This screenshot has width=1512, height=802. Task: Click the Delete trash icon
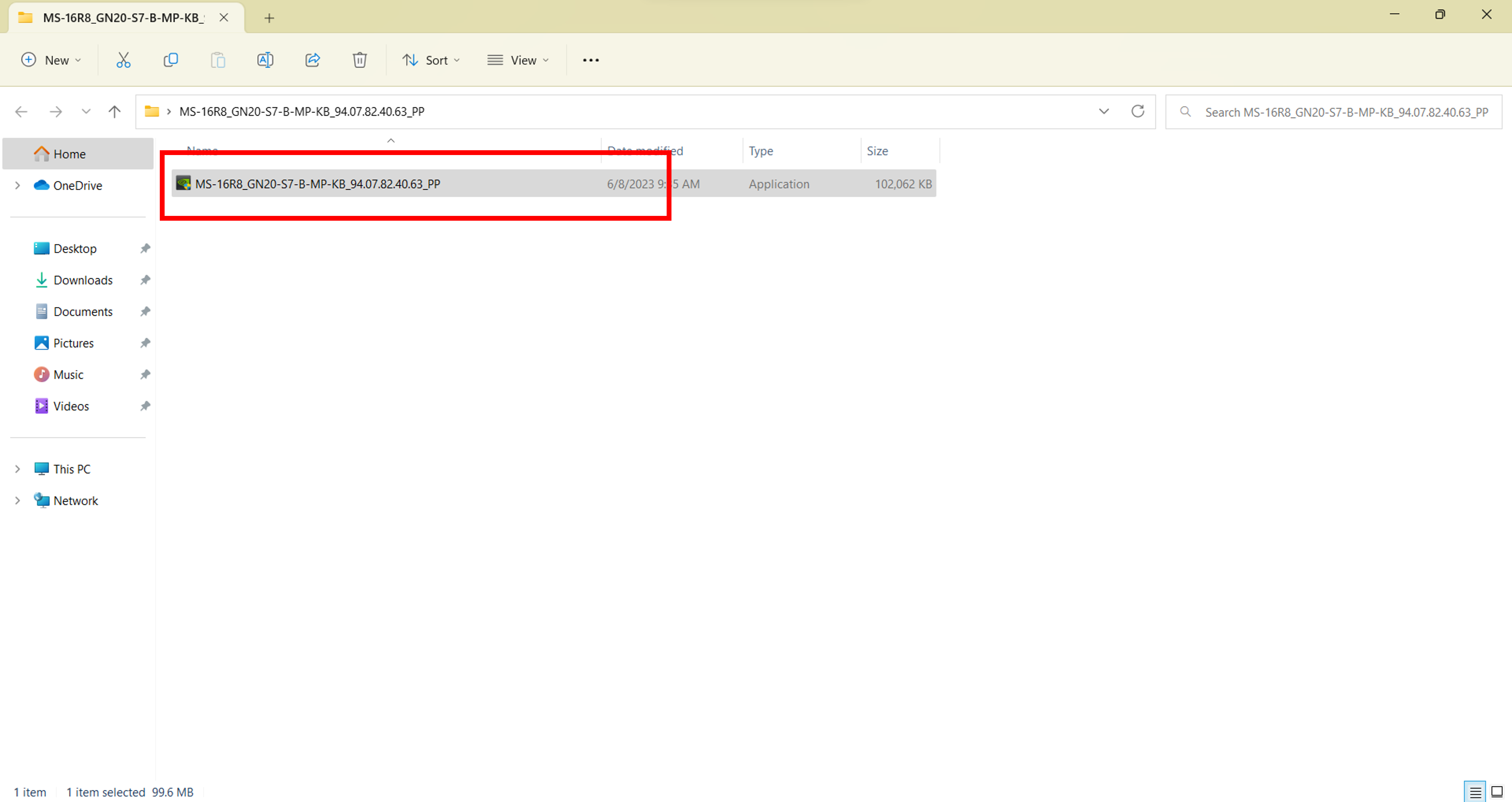point(359,60)
